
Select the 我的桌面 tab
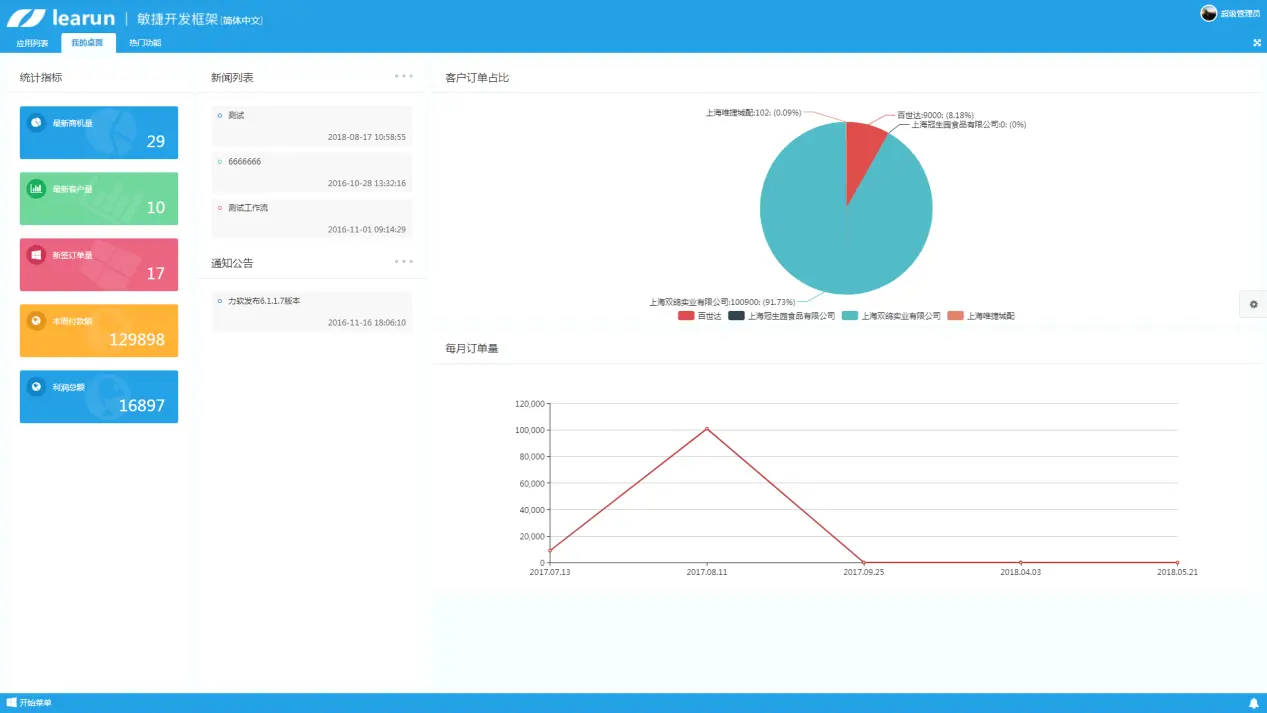[x=87, y=43]
